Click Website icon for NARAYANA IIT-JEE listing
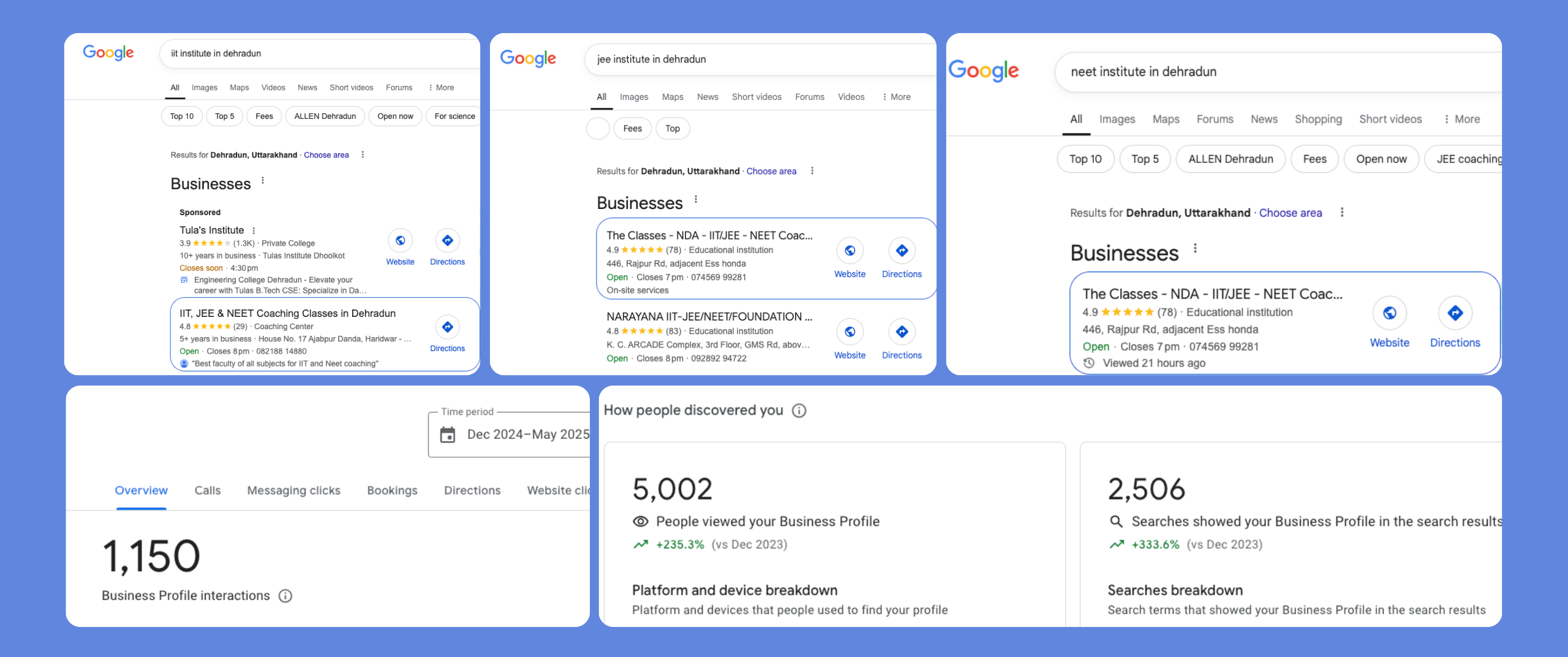Image resolution: width=1568 pixels, height=657 pixels. coord(850,332)
